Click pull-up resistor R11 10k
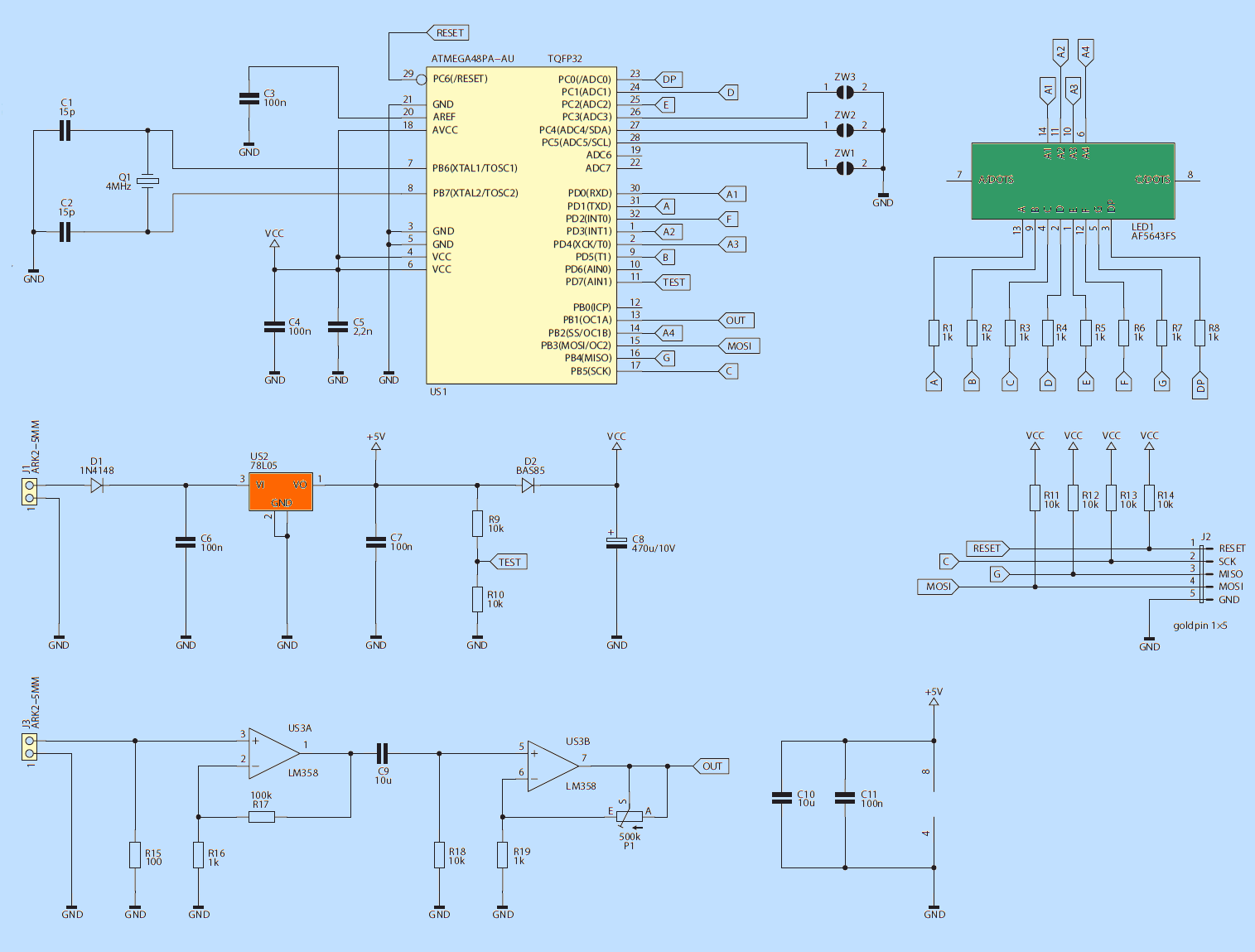 tap(1035, 498)
